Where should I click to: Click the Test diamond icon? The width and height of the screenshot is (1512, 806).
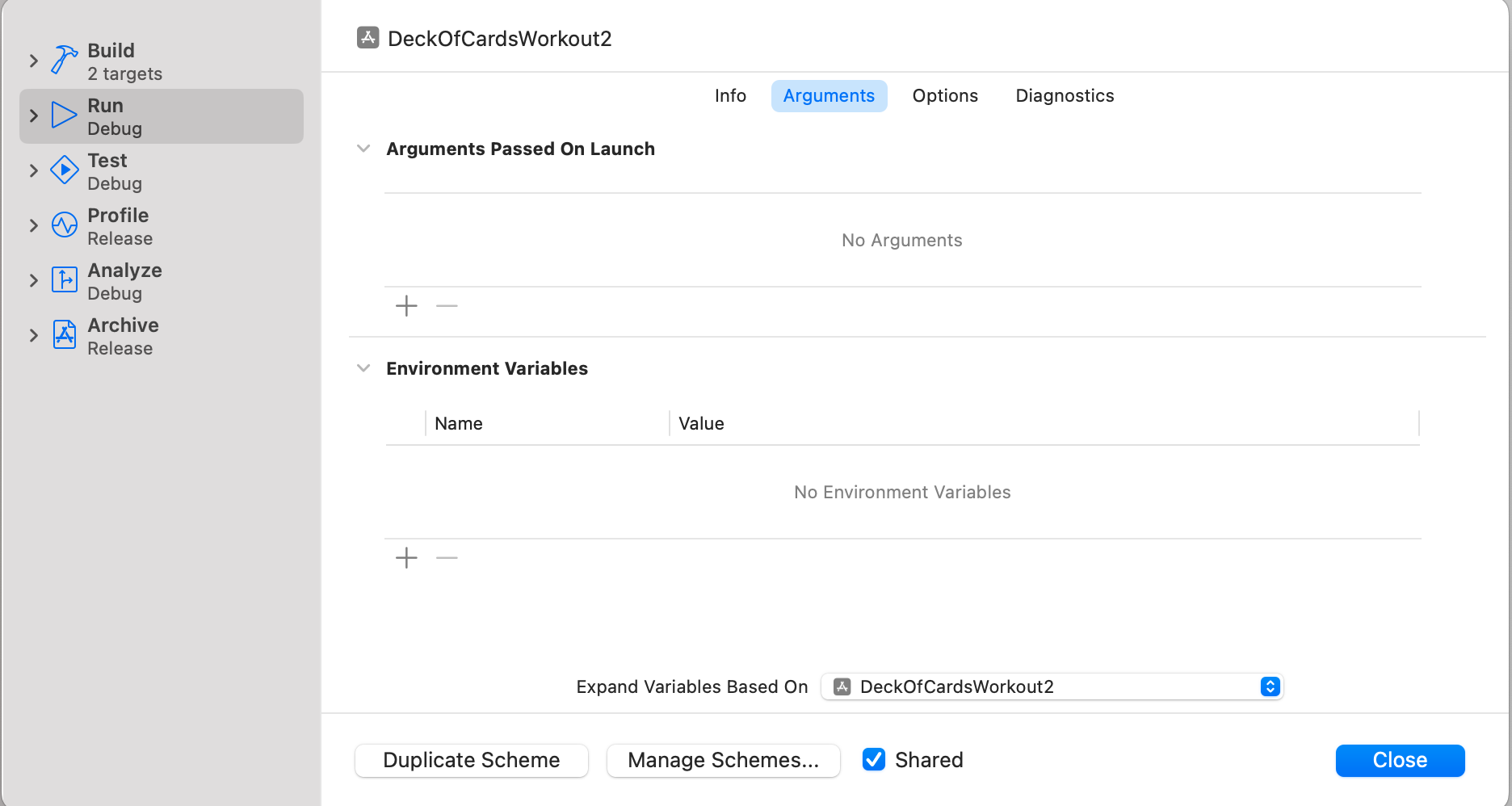pos(65,170)
